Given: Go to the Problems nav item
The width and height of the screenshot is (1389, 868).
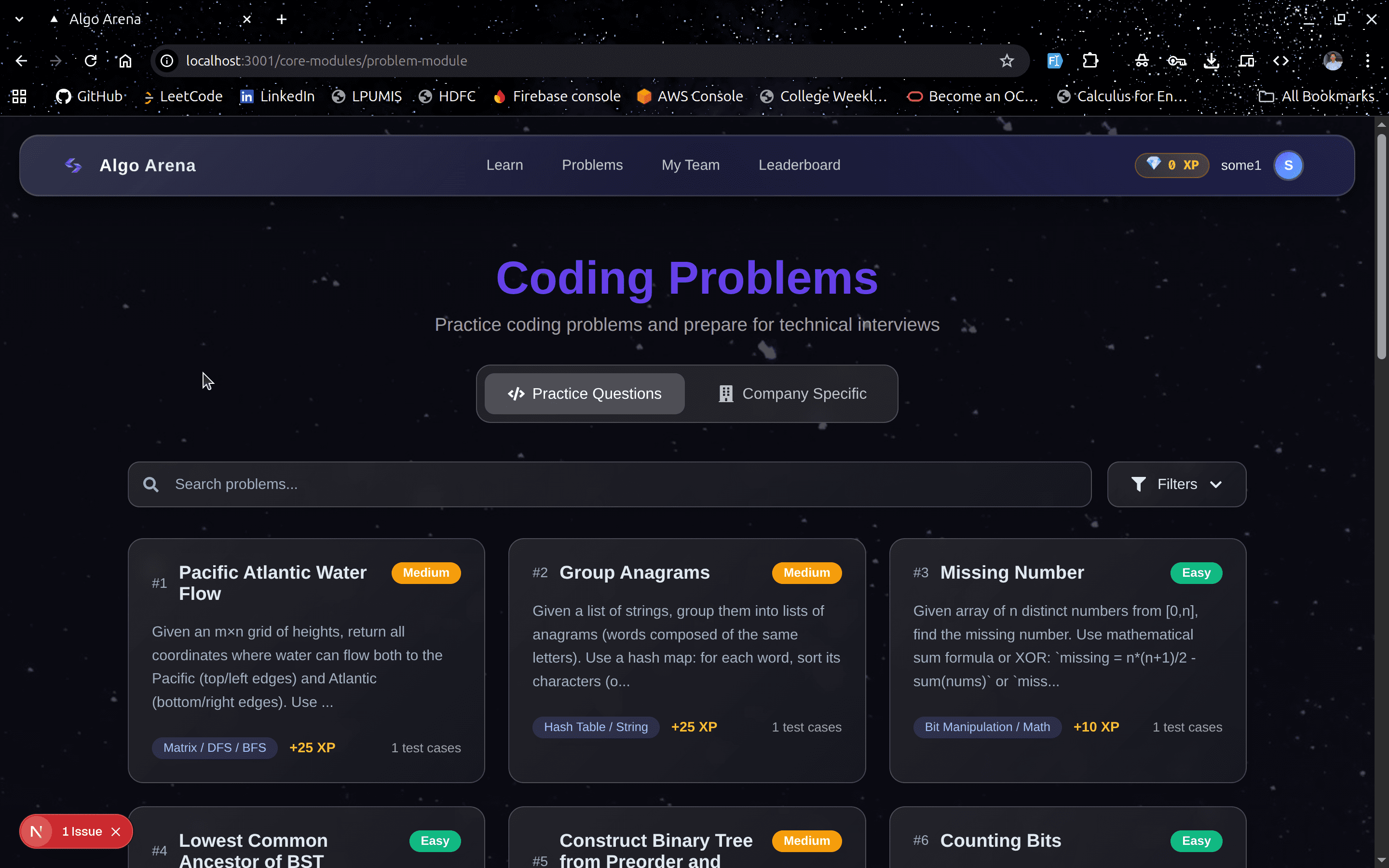Looking at the screenshot, I should 592,165.
